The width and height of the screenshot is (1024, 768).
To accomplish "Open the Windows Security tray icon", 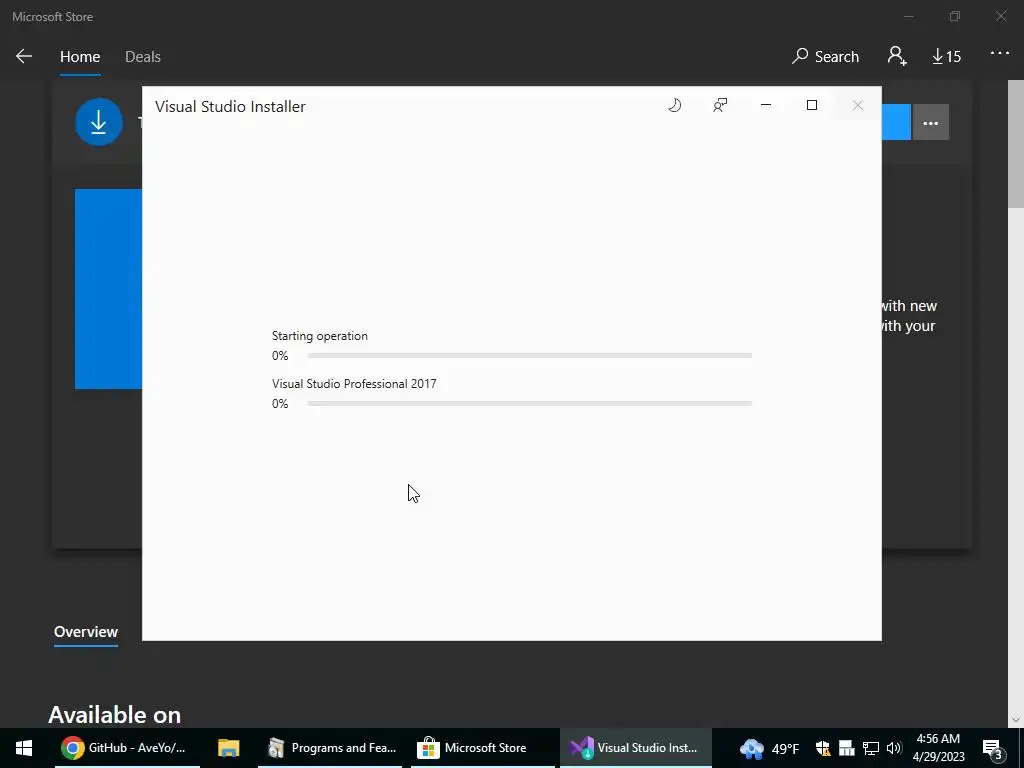I will [823, 748].
